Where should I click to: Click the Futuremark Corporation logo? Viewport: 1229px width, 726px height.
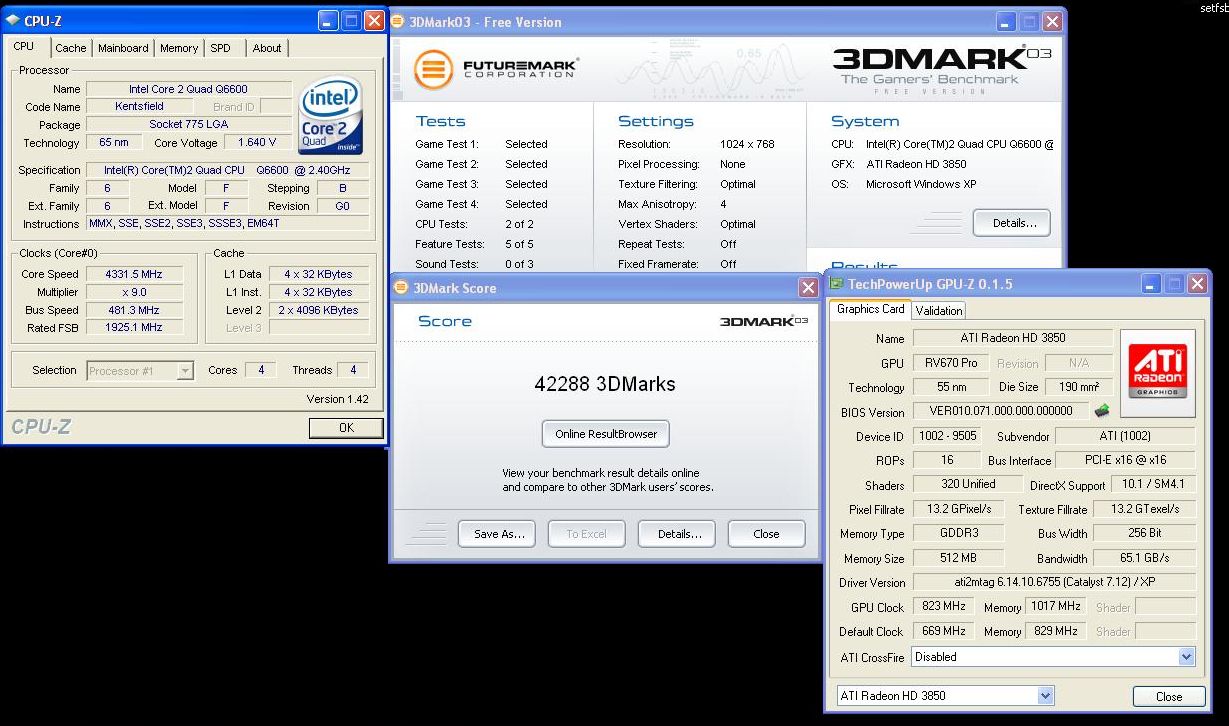tap(497, 71)
